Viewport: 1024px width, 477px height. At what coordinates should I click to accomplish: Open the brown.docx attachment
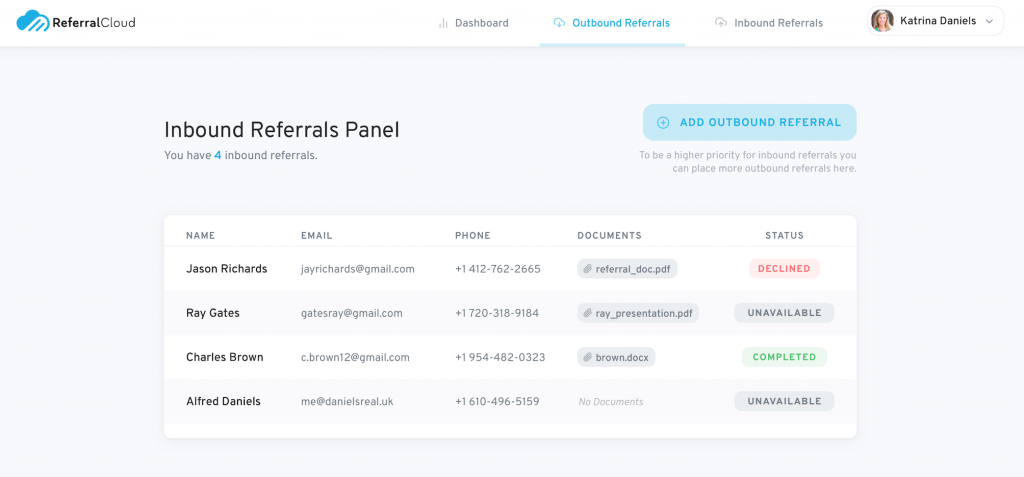[616, 357]
